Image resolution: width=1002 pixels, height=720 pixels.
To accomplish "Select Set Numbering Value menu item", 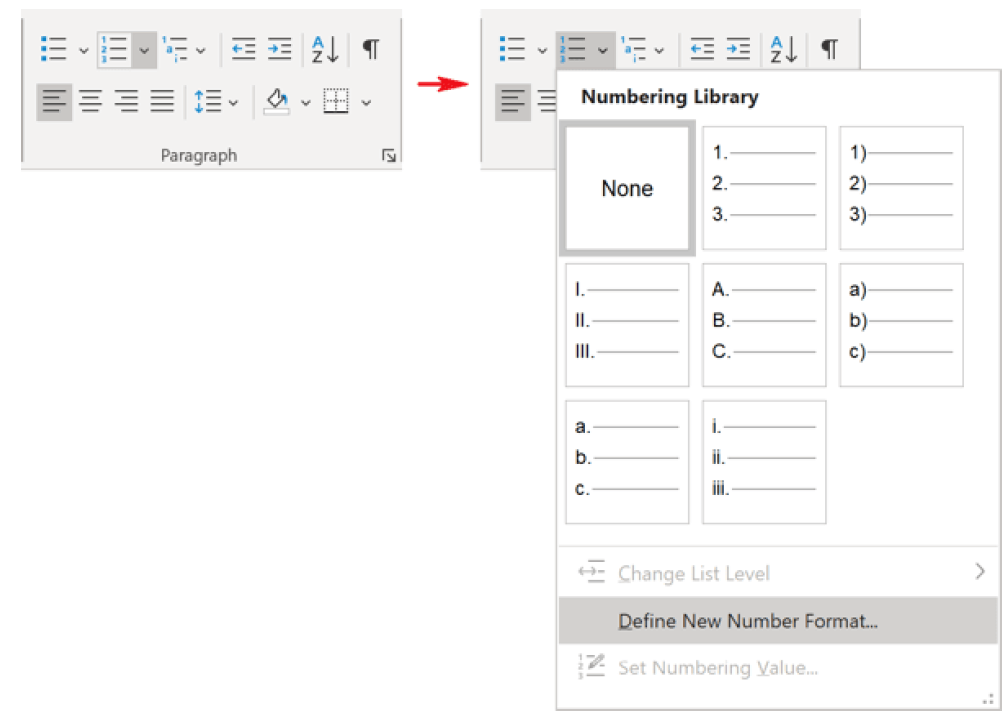I will coord(778,668).
